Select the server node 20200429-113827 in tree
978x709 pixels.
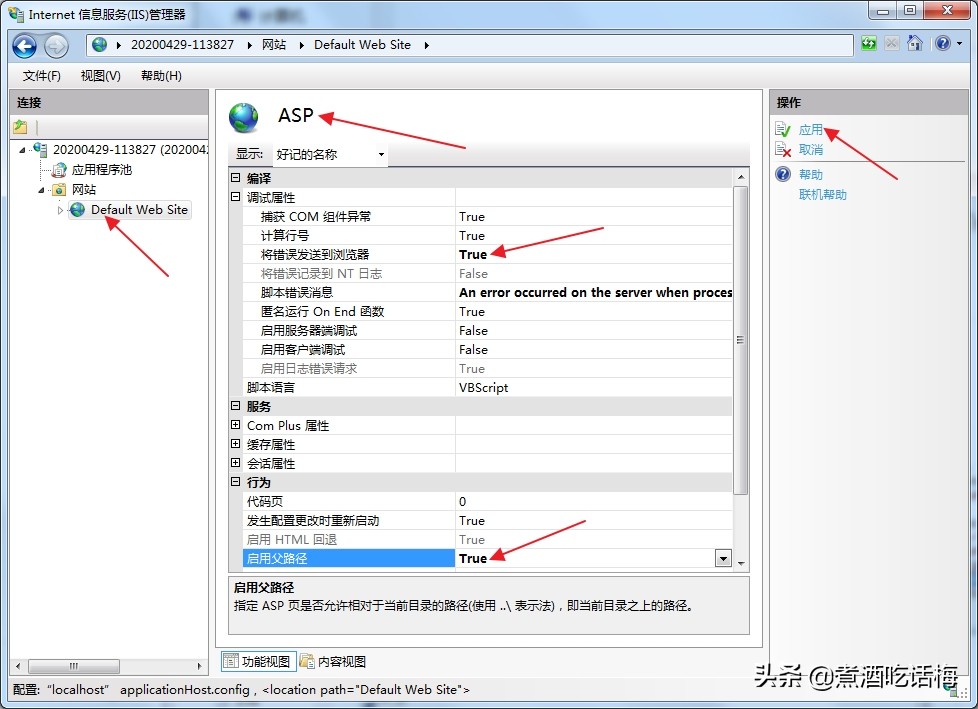[131, 150]
